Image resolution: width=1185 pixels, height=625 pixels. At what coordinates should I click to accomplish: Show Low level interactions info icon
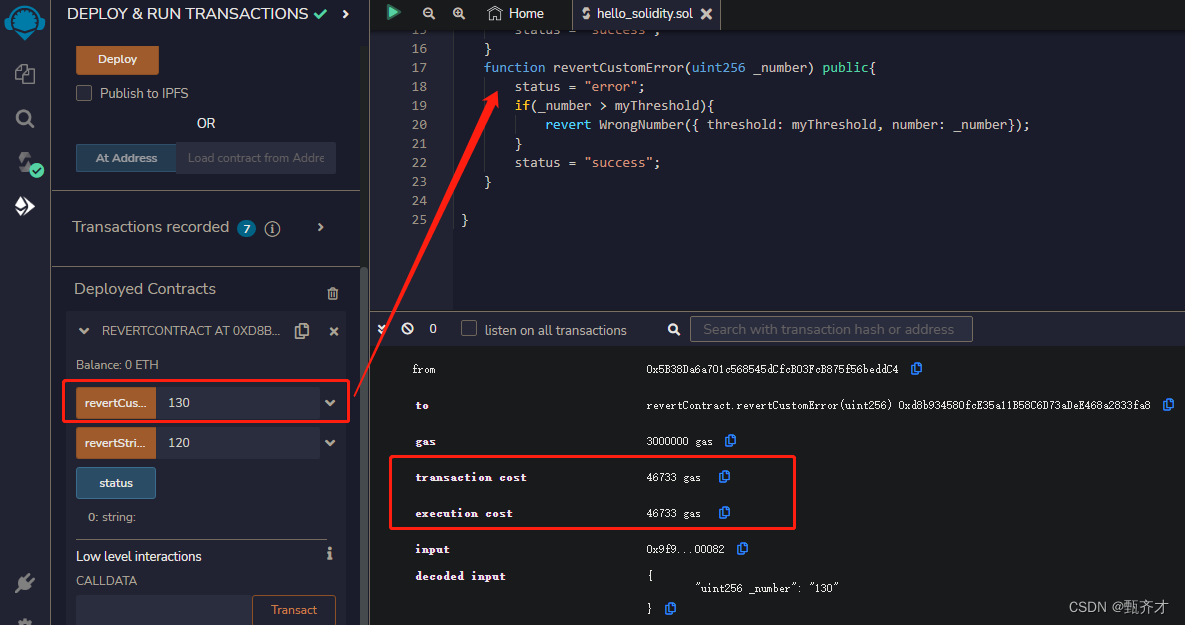(x=330, y=554)
